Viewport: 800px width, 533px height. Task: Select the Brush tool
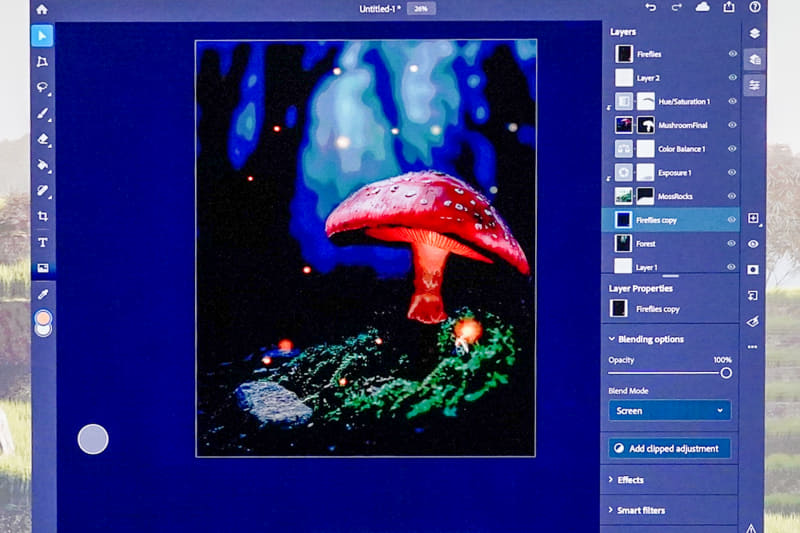(x=42, y=113)
